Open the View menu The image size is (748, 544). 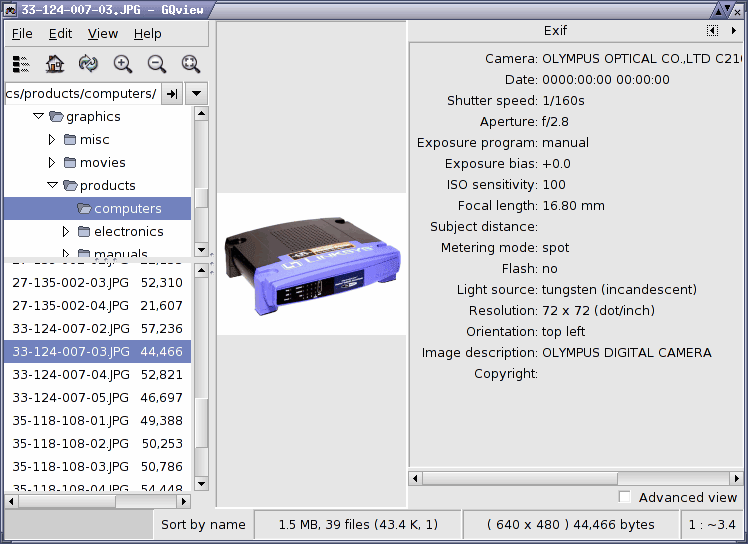click(x=103, y=34)
